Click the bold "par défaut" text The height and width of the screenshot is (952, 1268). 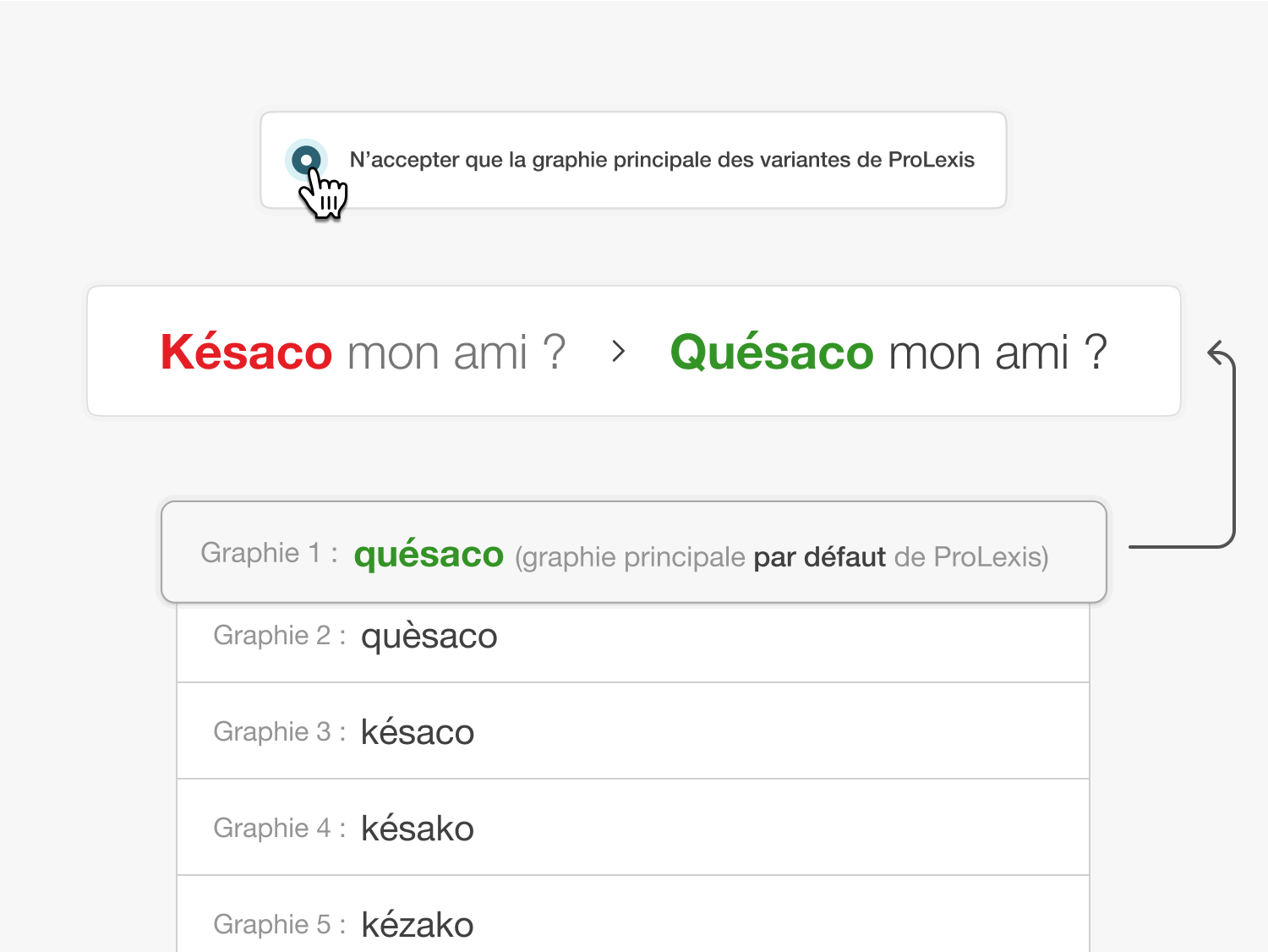point(819,557)
